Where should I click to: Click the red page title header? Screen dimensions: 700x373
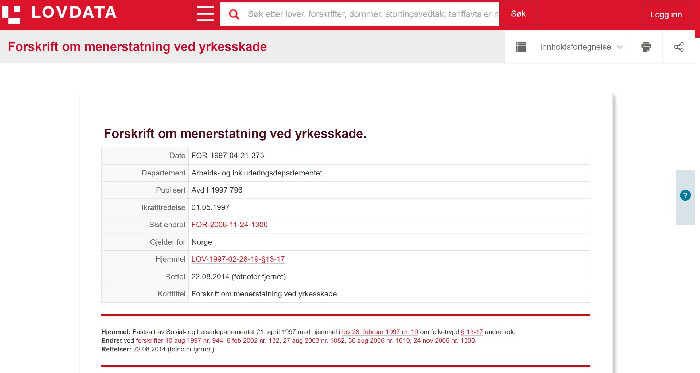(x=137, y=47)
